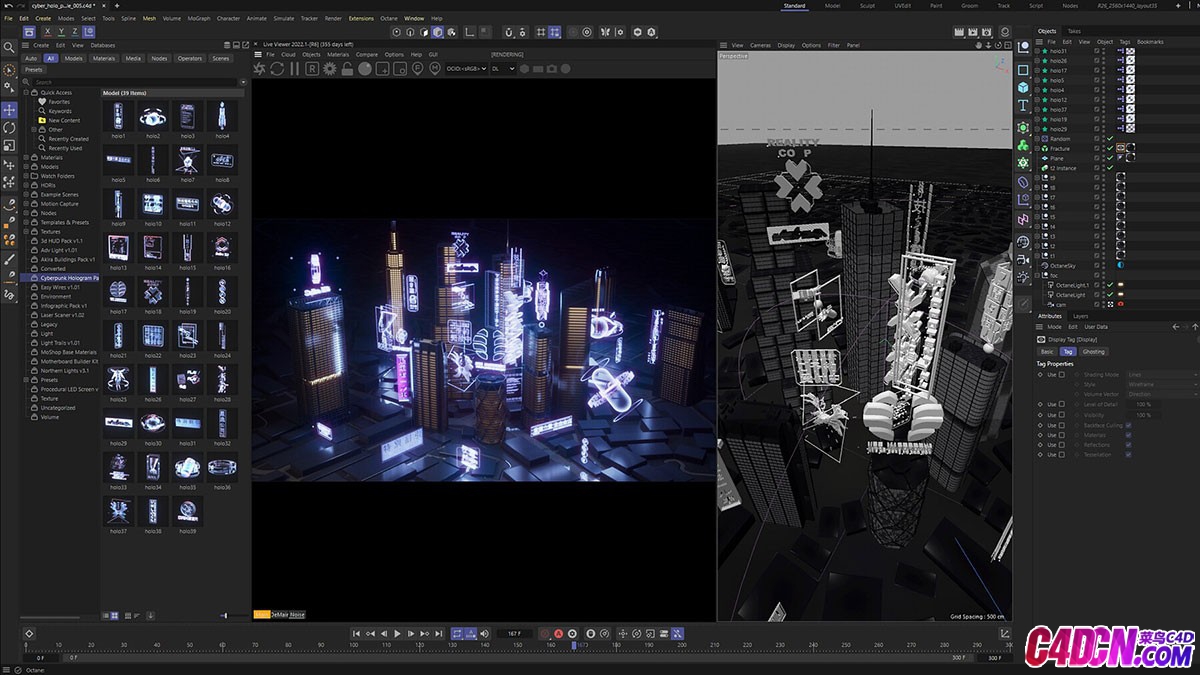
Task: Select the holo7 model thumbnail
Action: tap(186, 161)
